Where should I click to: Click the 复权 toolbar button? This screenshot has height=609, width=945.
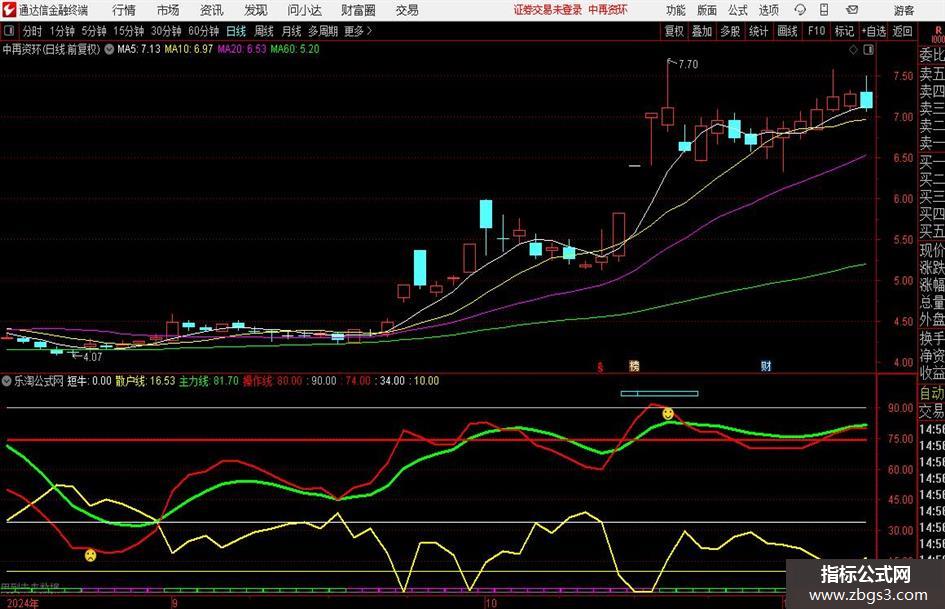tap(674, 31)
